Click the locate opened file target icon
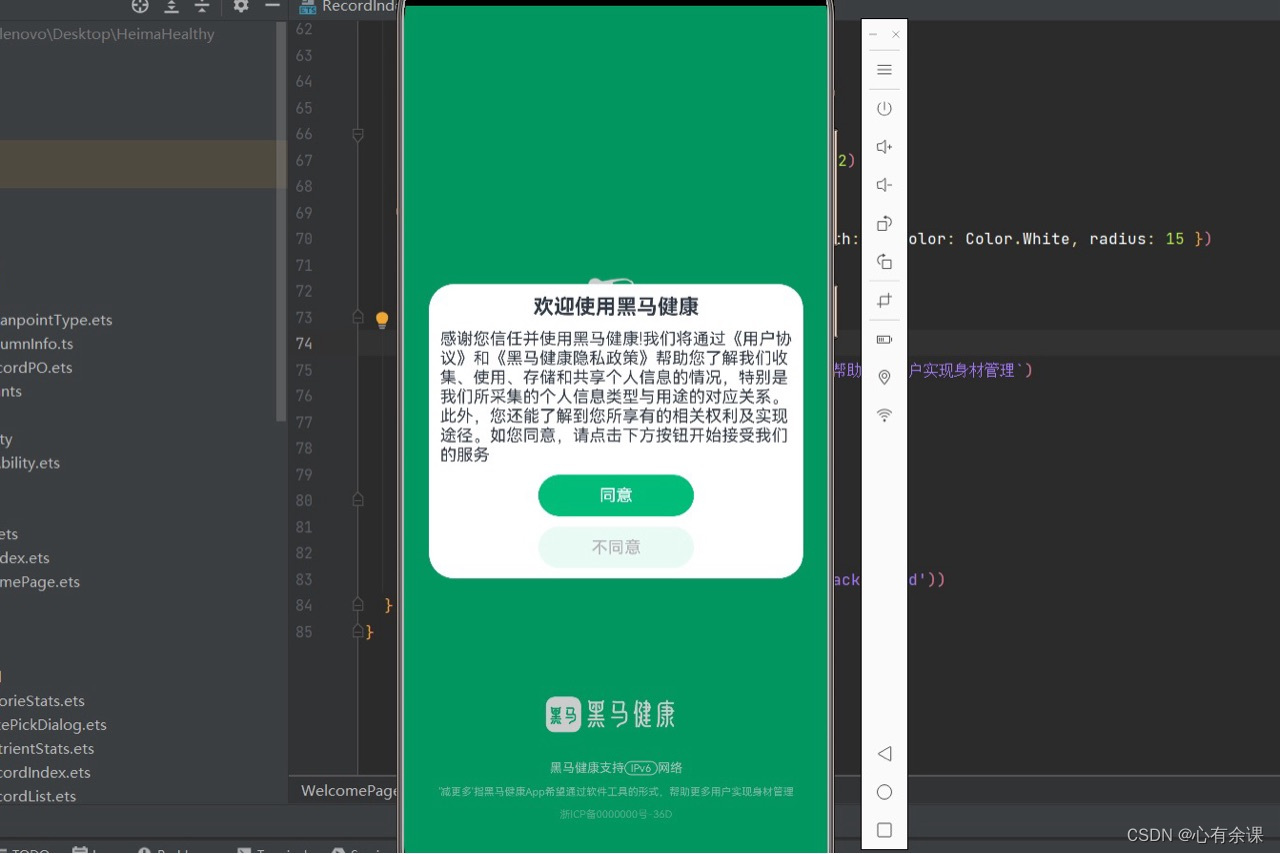The height and width of the screenshot is (854, 1280). 140,6
